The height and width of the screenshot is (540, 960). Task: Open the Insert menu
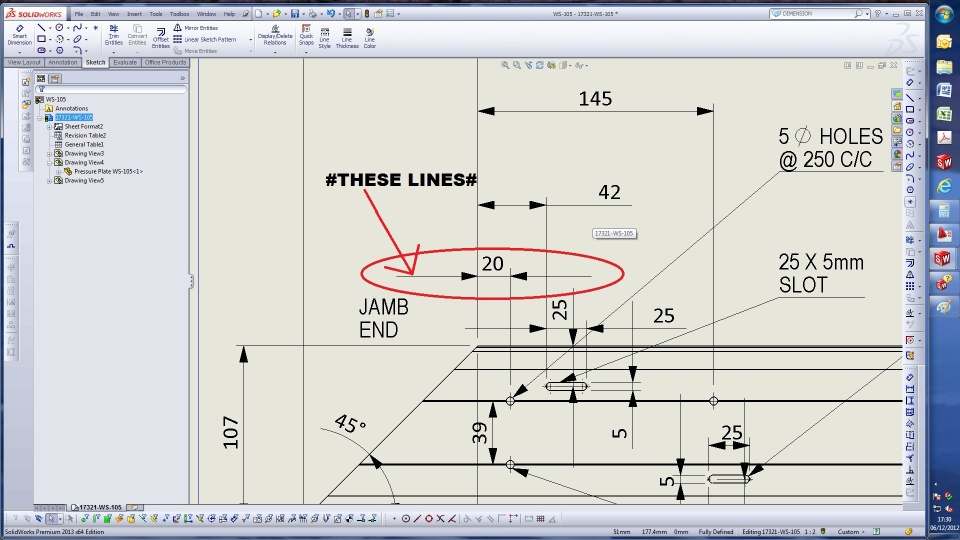pos(134,13)
